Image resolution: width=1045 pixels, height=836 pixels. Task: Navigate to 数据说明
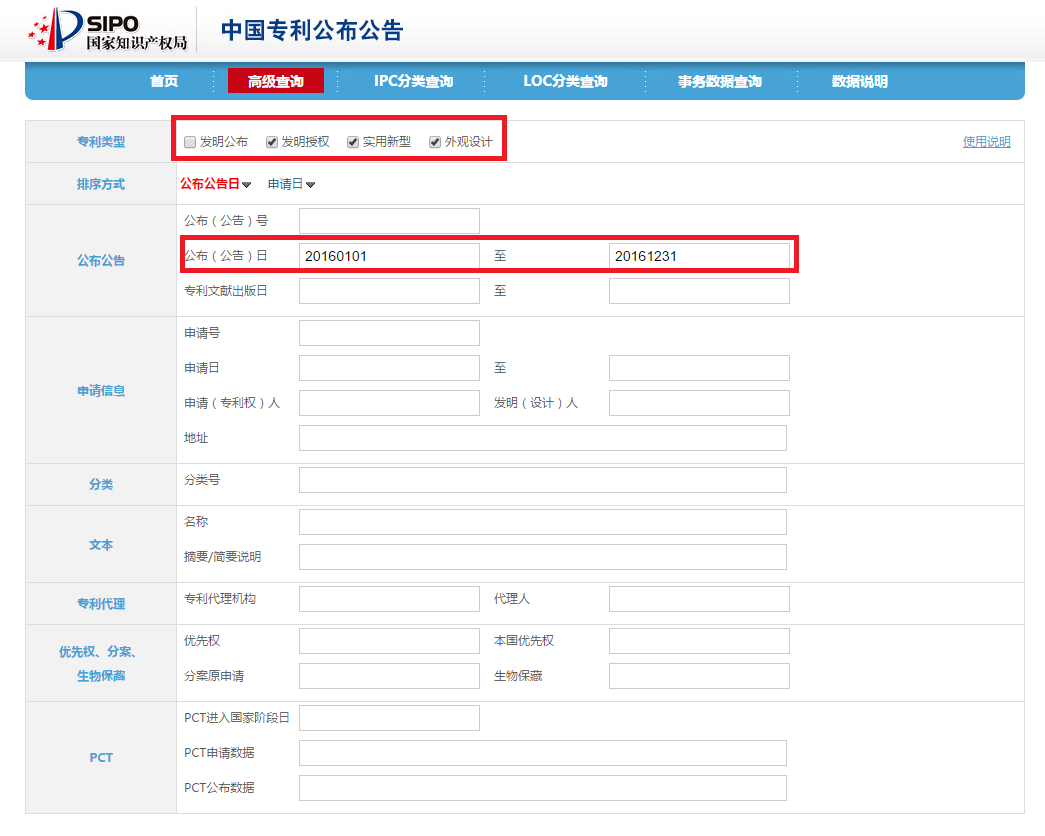[x=859, y=82]
